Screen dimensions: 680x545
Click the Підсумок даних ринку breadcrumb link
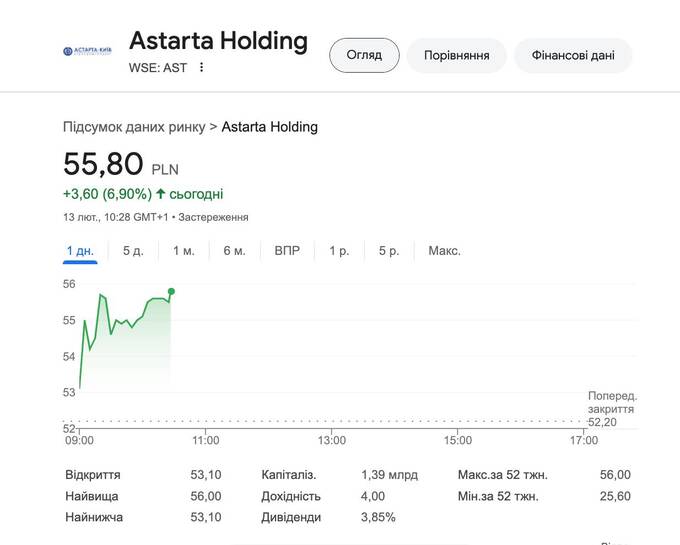(134, 127)
